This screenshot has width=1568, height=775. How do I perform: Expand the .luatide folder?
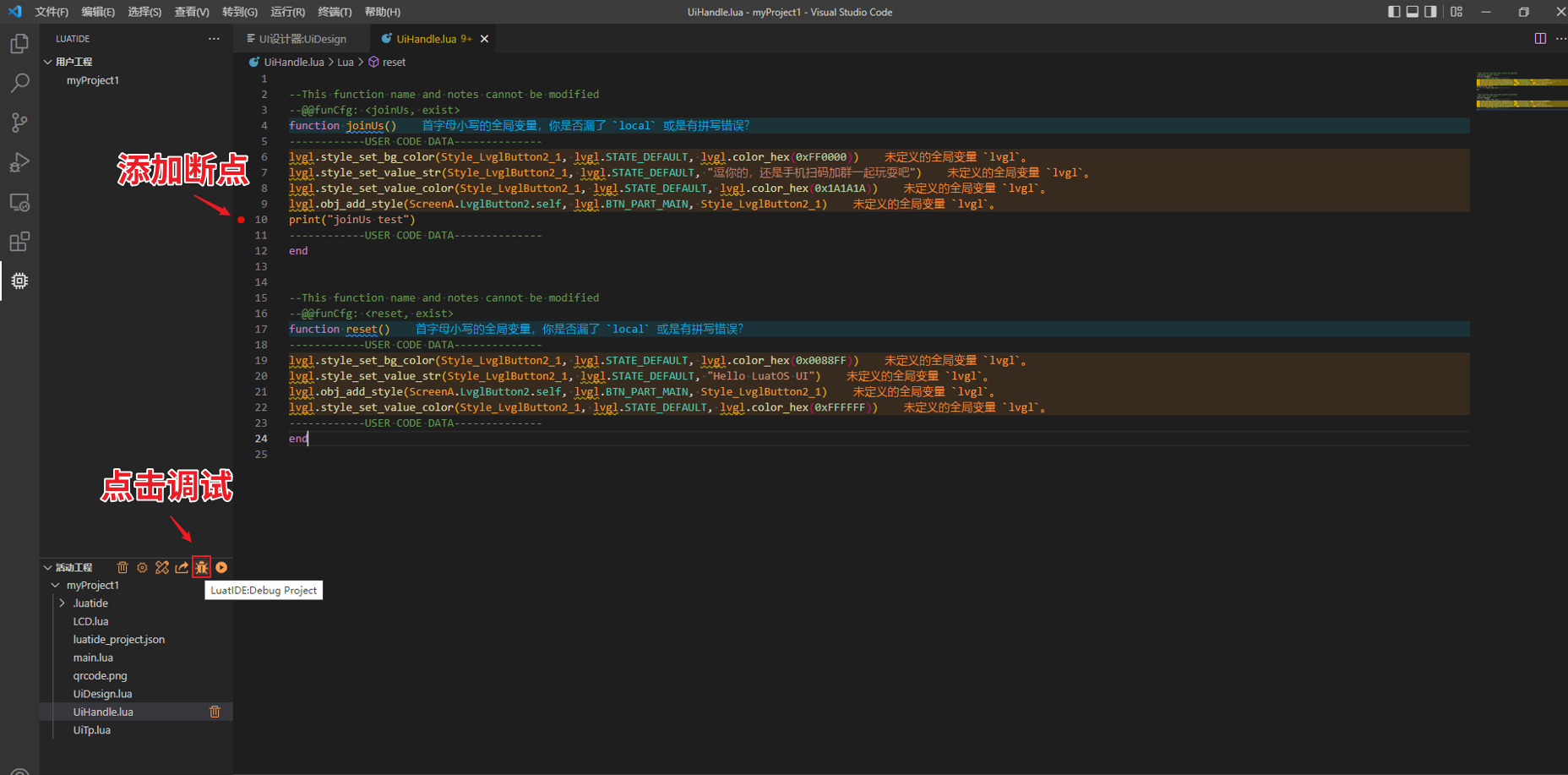pos(63,603)
